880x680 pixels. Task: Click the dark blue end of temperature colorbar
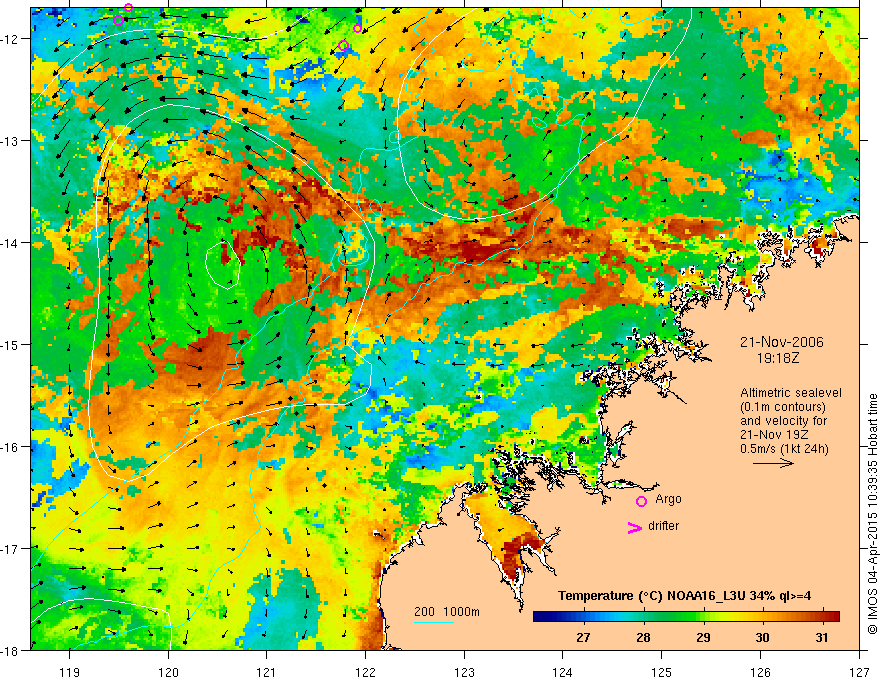click(x=540, y=616)
